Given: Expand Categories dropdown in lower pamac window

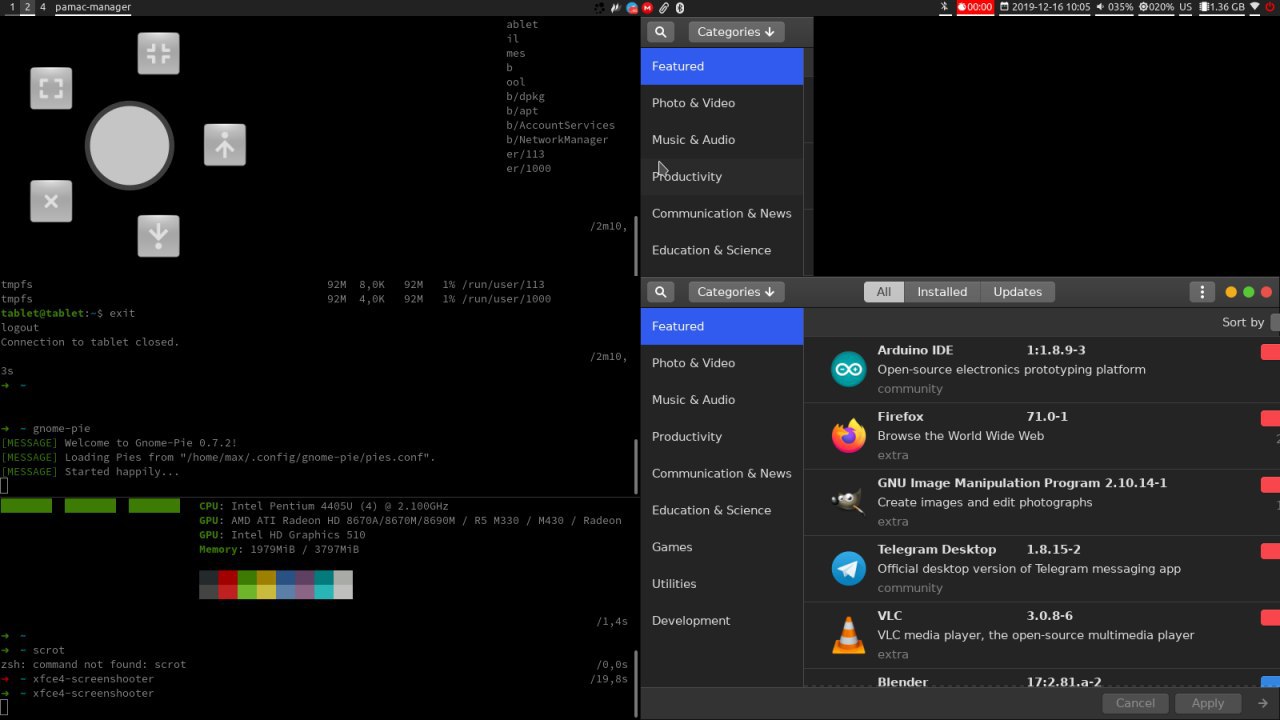Looking at the screenshot, I should pos(736,292).
